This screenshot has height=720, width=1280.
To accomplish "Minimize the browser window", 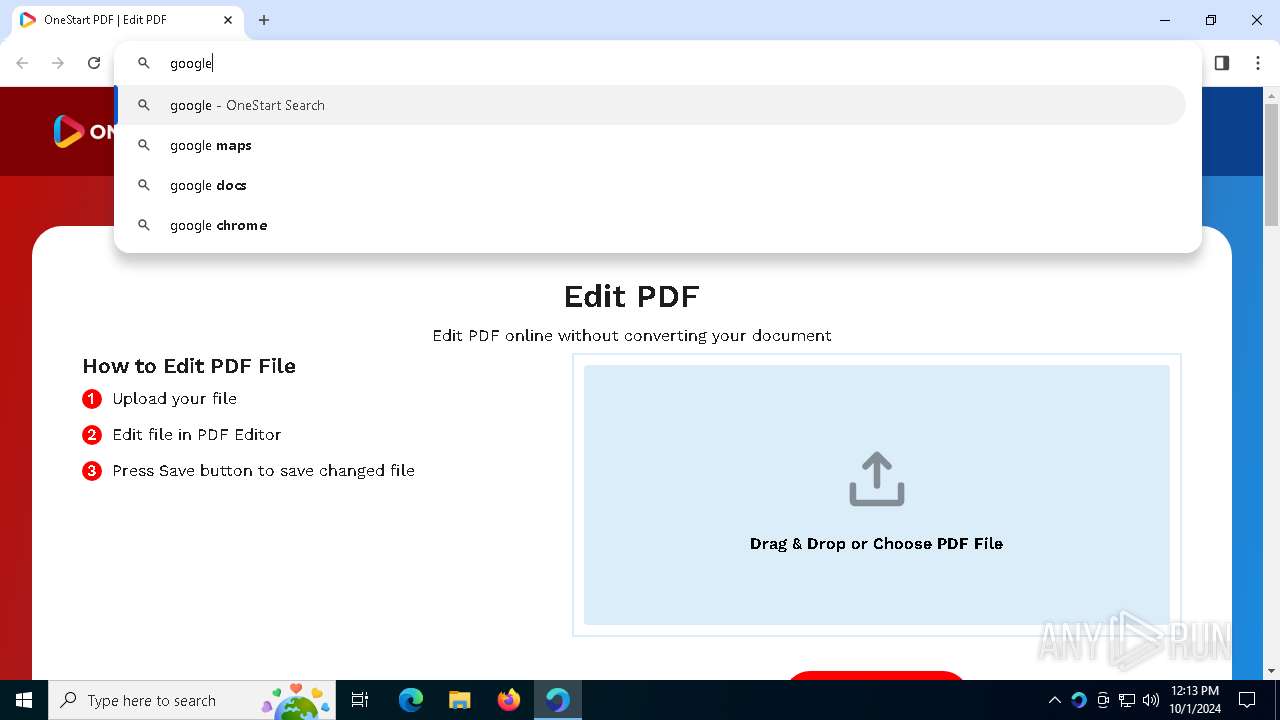I will (x=1165, y=20).
